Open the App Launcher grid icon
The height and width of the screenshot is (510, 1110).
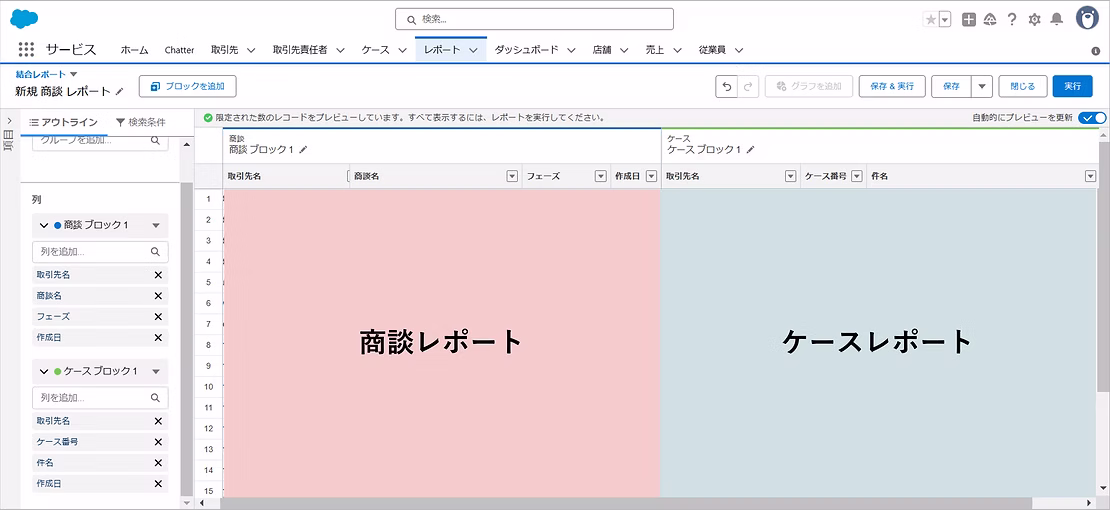click(26, 50)
